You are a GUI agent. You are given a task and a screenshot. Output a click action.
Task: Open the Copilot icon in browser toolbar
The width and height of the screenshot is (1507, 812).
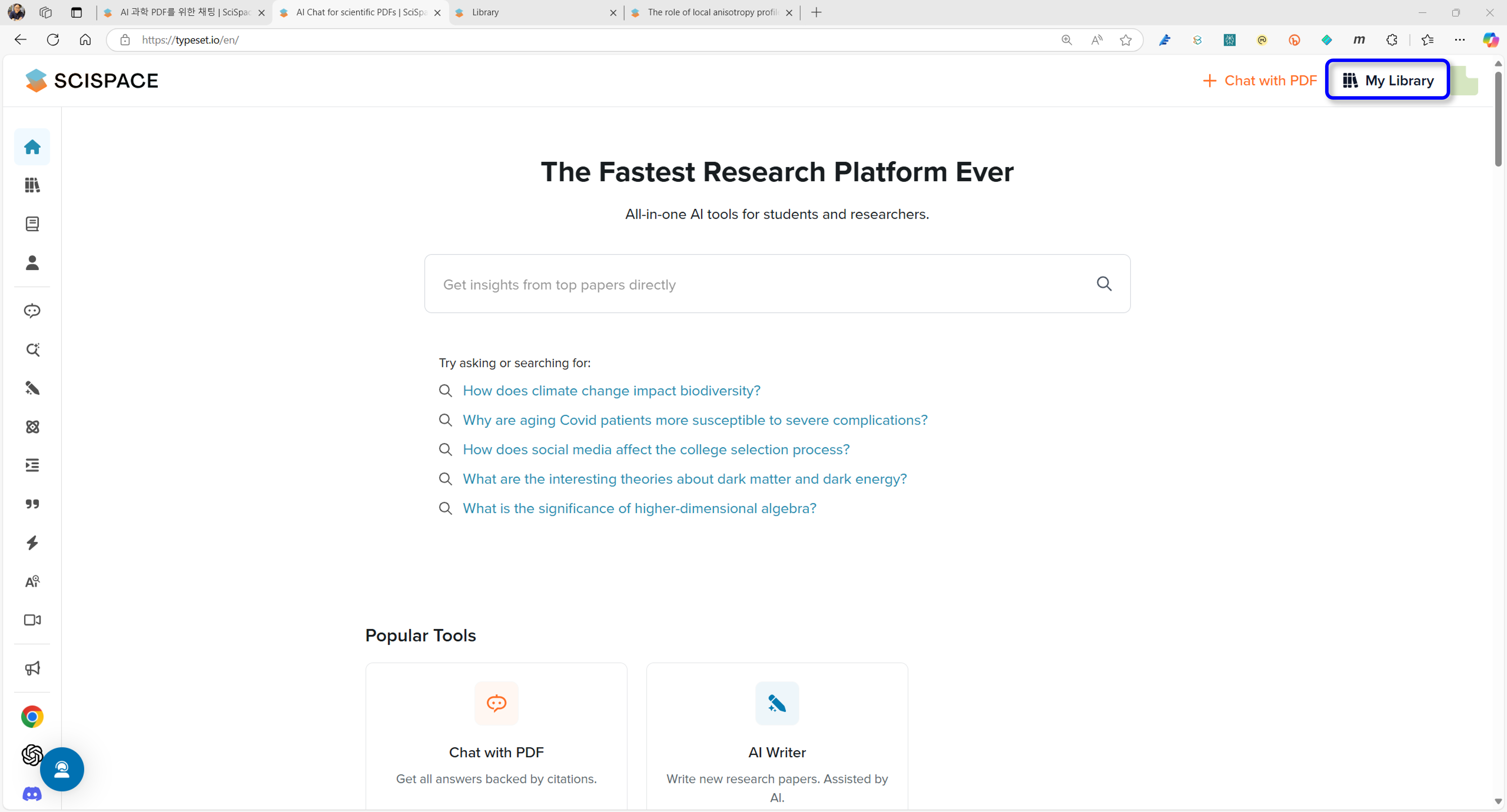1490,40
